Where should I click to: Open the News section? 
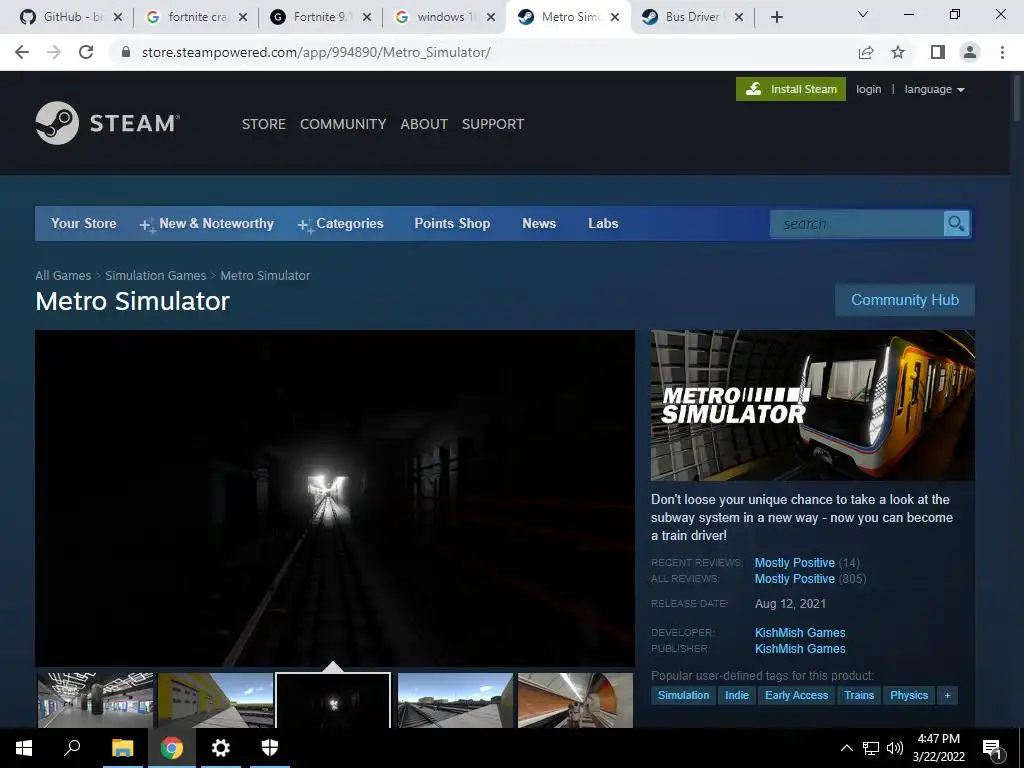click(x=539, y=223)
